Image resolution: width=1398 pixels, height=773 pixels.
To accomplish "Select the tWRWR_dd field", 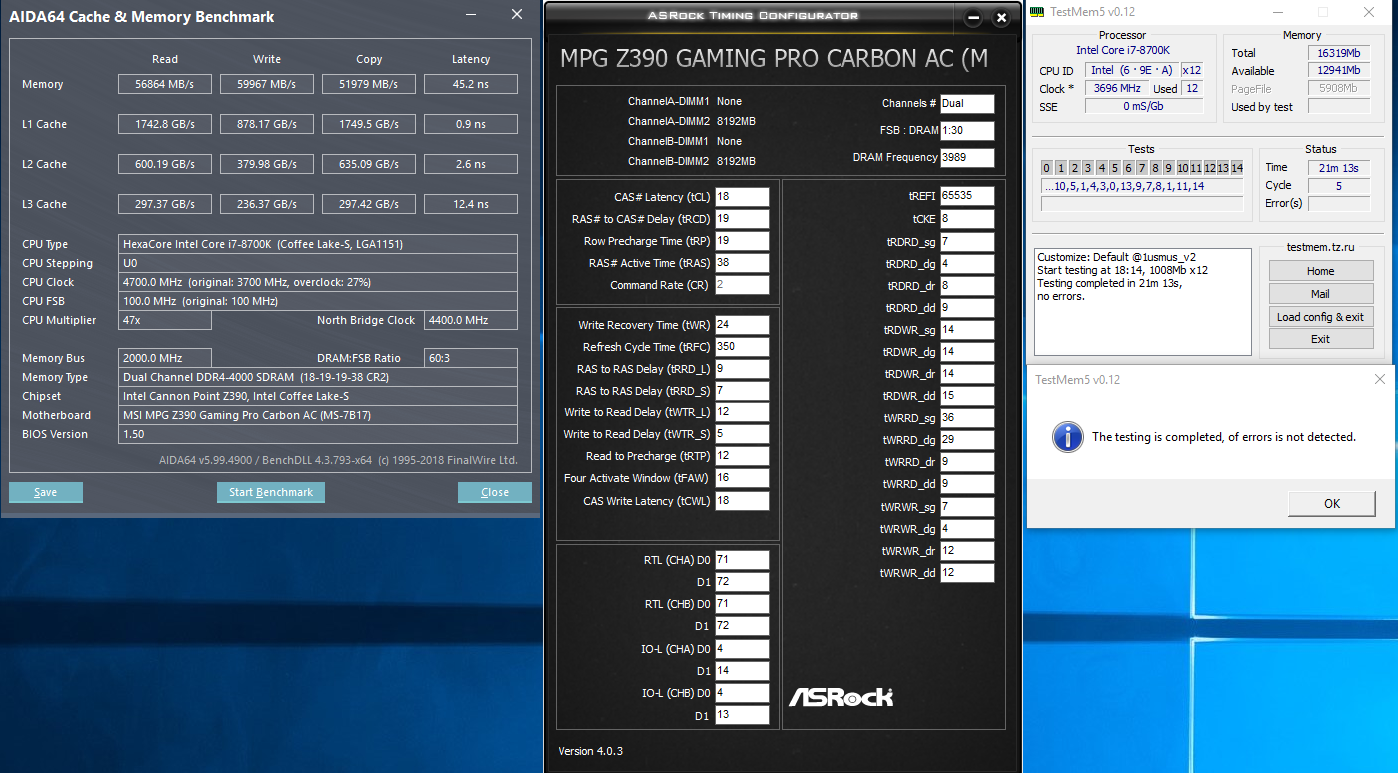I will 967,573.
